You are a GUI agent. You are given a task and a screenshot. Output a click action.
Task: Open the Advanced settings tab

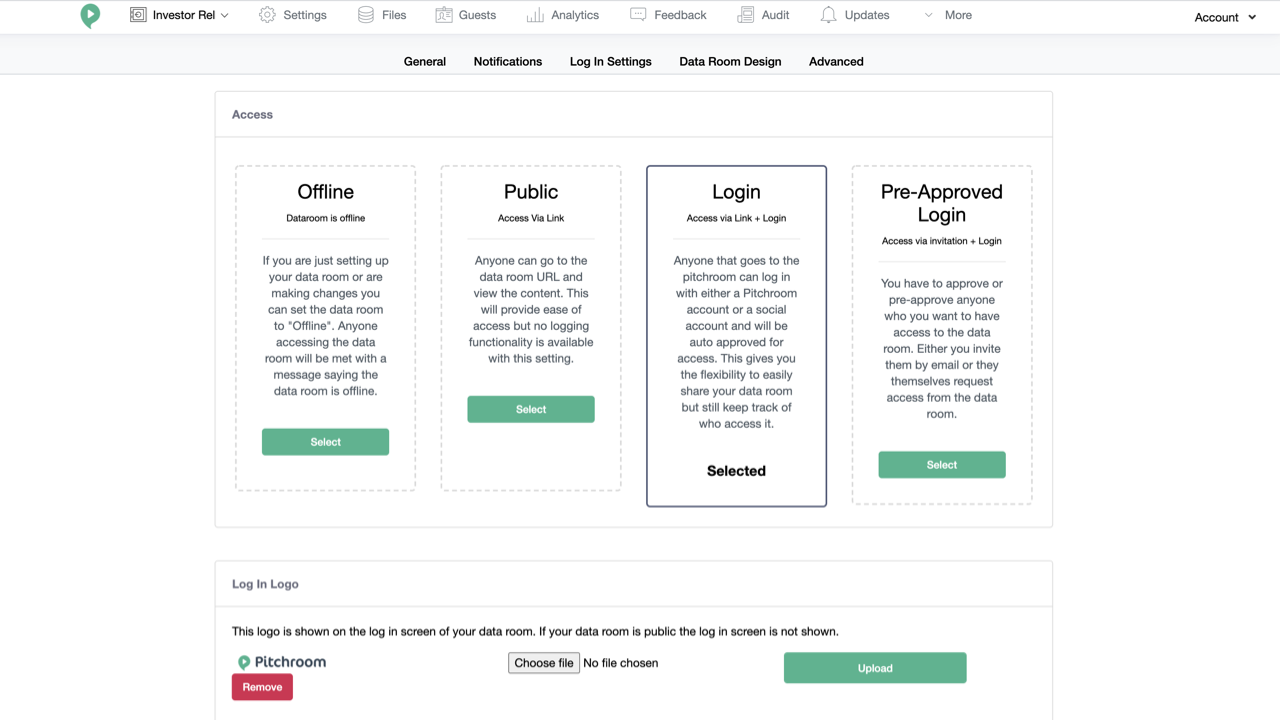pos(836,61)
